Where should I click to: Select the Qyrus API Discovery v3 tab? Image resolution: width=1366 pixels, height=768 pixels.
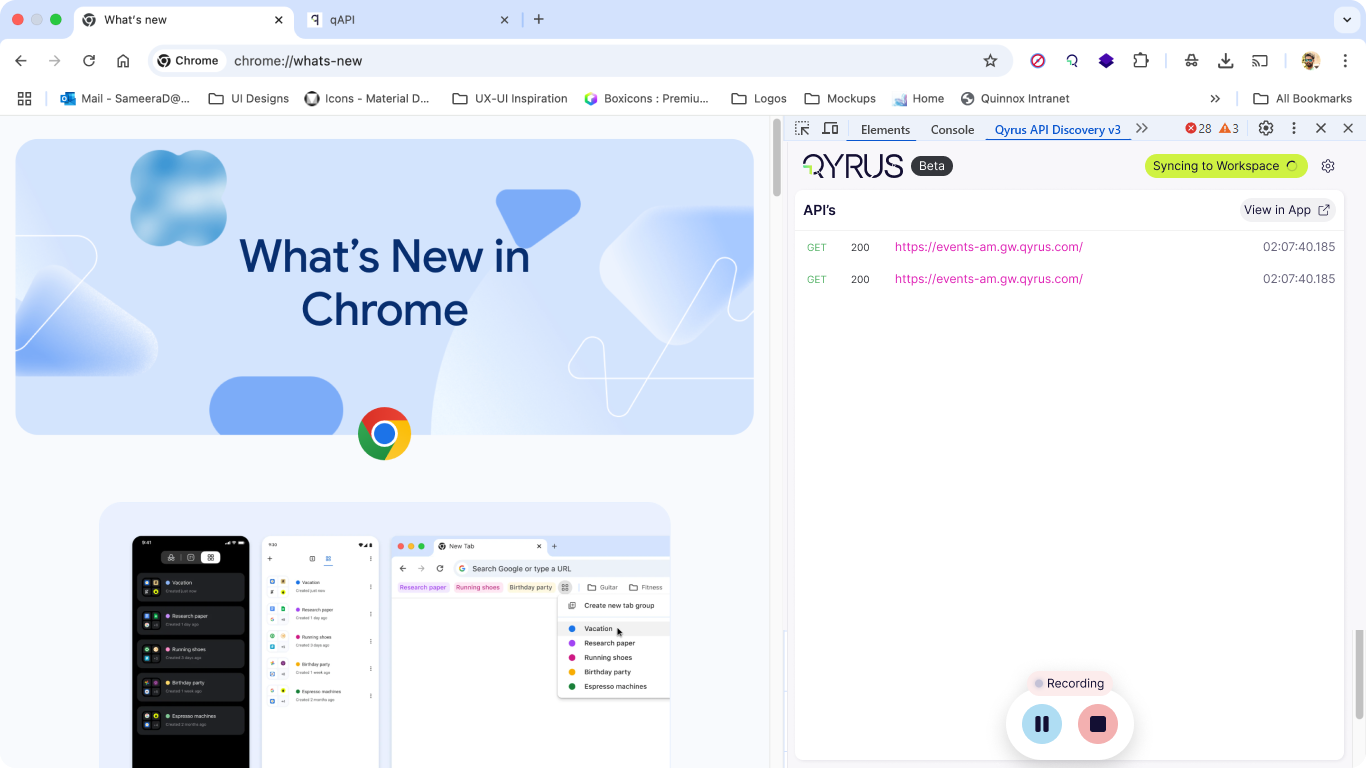pos(1057,129)
